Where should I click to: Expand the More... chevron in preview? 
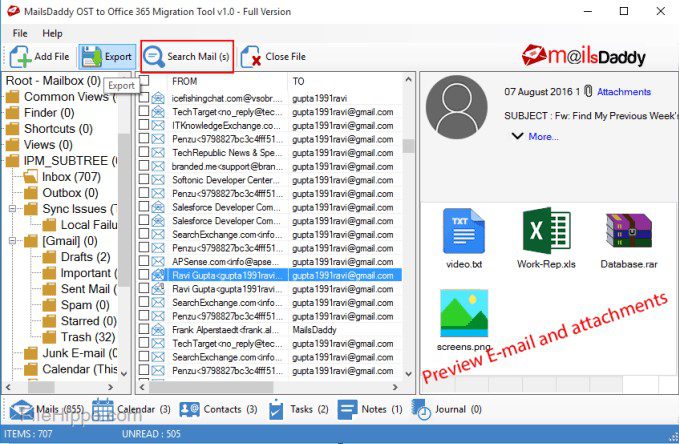(517, 136)
